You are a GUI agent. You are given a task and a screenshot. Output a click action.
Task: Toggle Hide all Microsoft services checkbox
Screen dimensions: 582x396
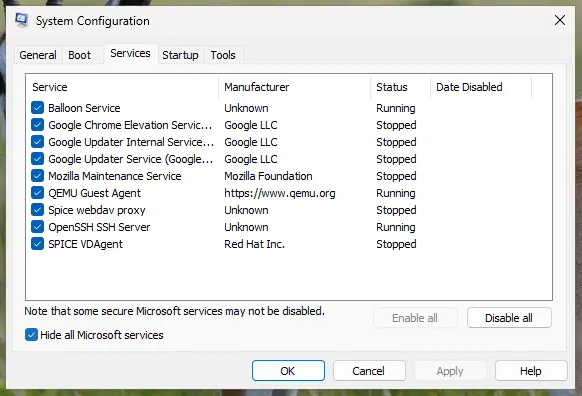(x=31, y=335)
